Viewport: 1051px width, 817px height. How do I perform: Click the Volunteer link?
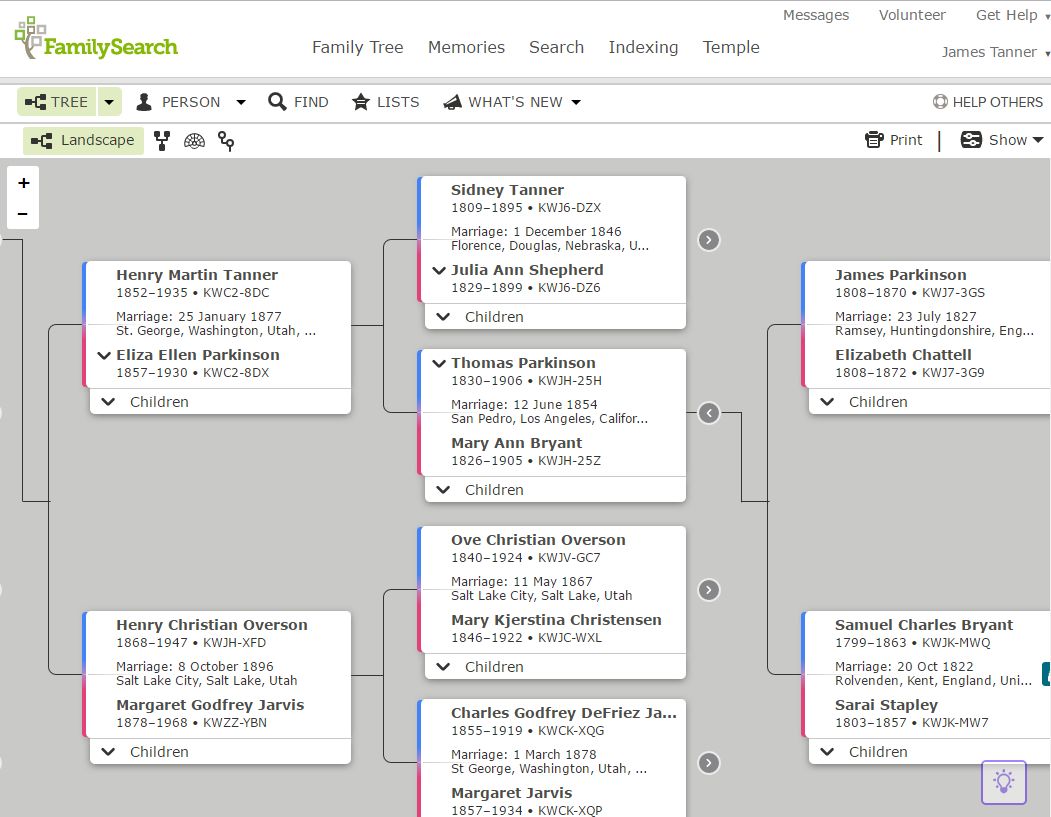pos(911,15)
